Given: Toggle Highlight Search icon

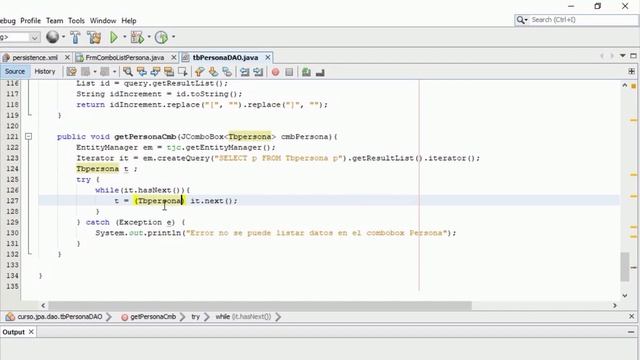Looking at the screenshot, I should coord(169,72).
